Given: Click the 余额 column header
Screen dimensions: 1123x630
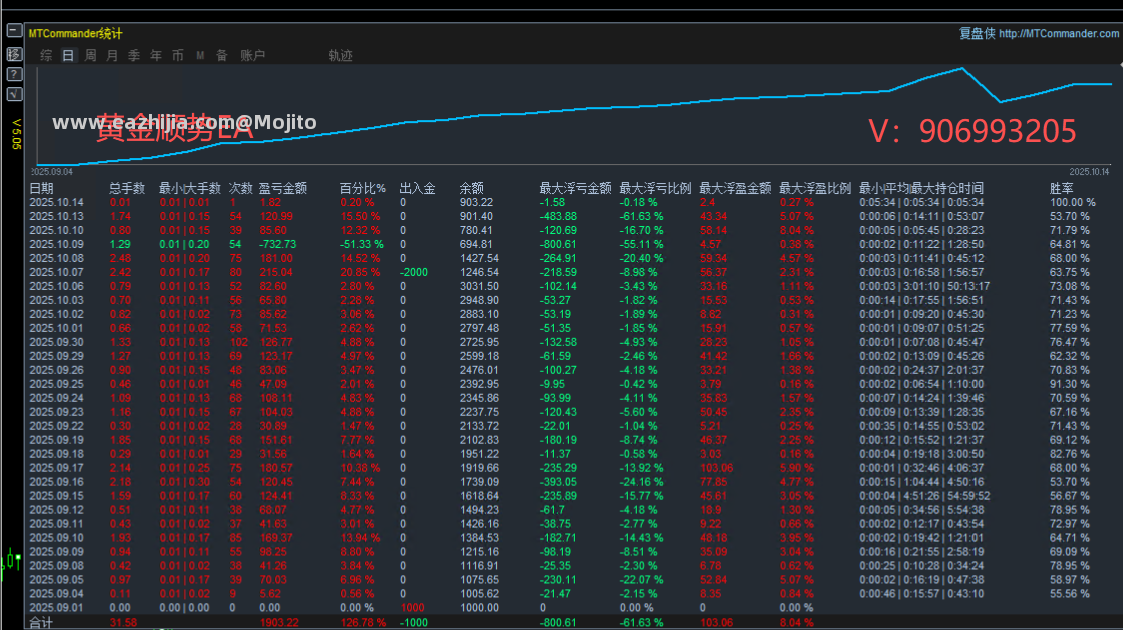Looking at the screenshot, I should point(471,188).
